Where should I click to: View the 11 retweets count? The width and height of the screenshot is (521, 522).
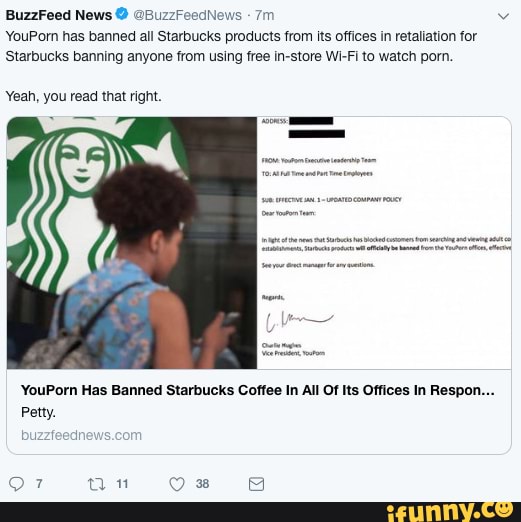(122, 484)
